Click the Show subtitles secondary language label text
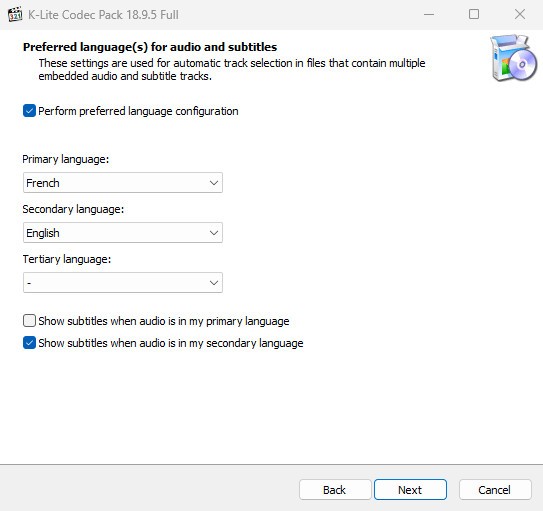 [171, 343]
